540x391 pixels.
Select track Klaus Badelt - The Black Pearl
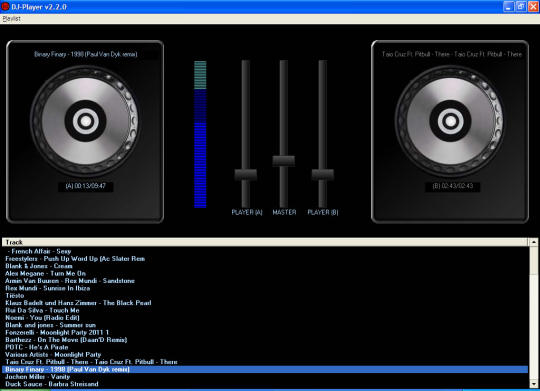click(264, 303)
